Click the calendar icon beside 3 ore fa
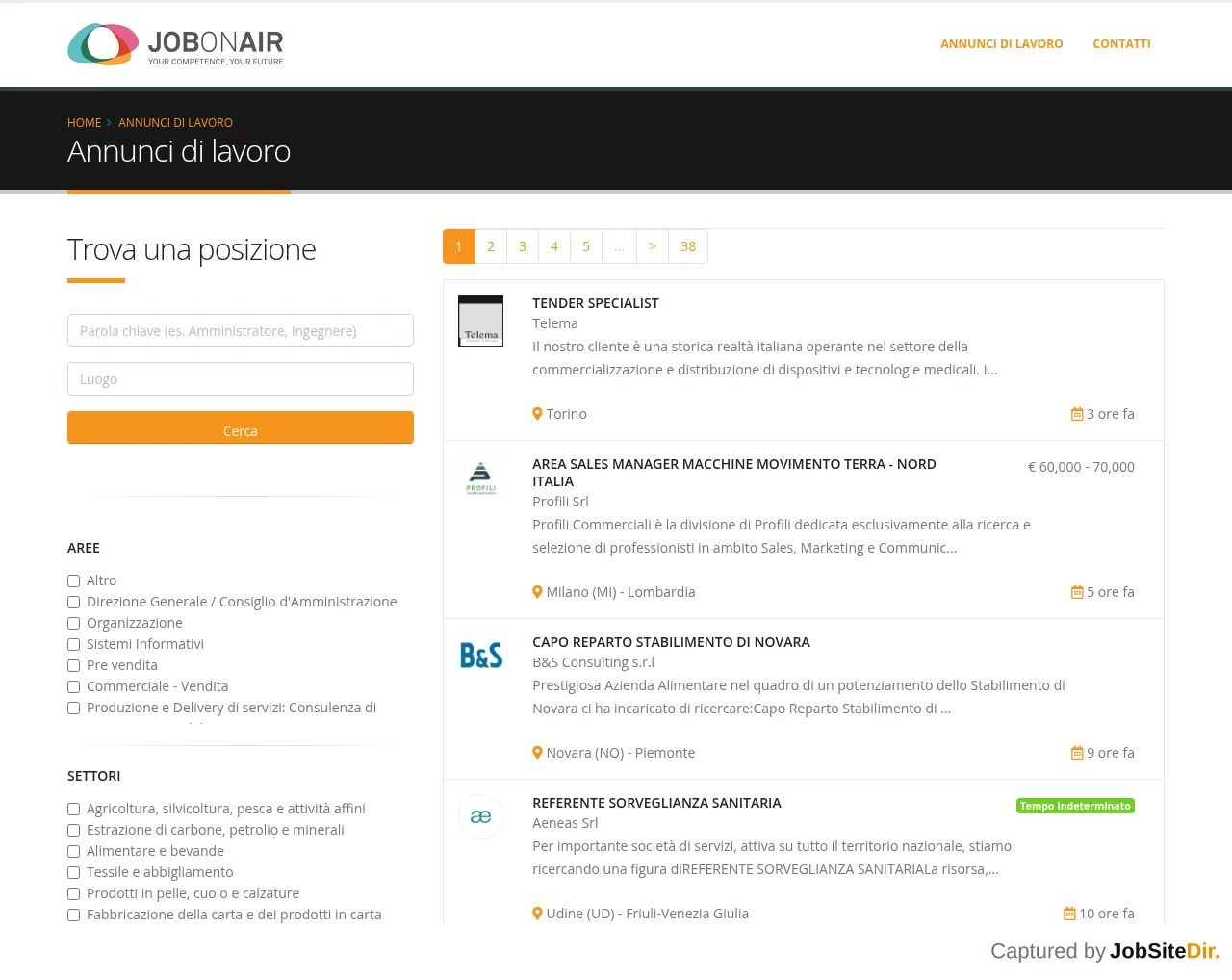The image size is (1232, 980). coord(1077,414)
